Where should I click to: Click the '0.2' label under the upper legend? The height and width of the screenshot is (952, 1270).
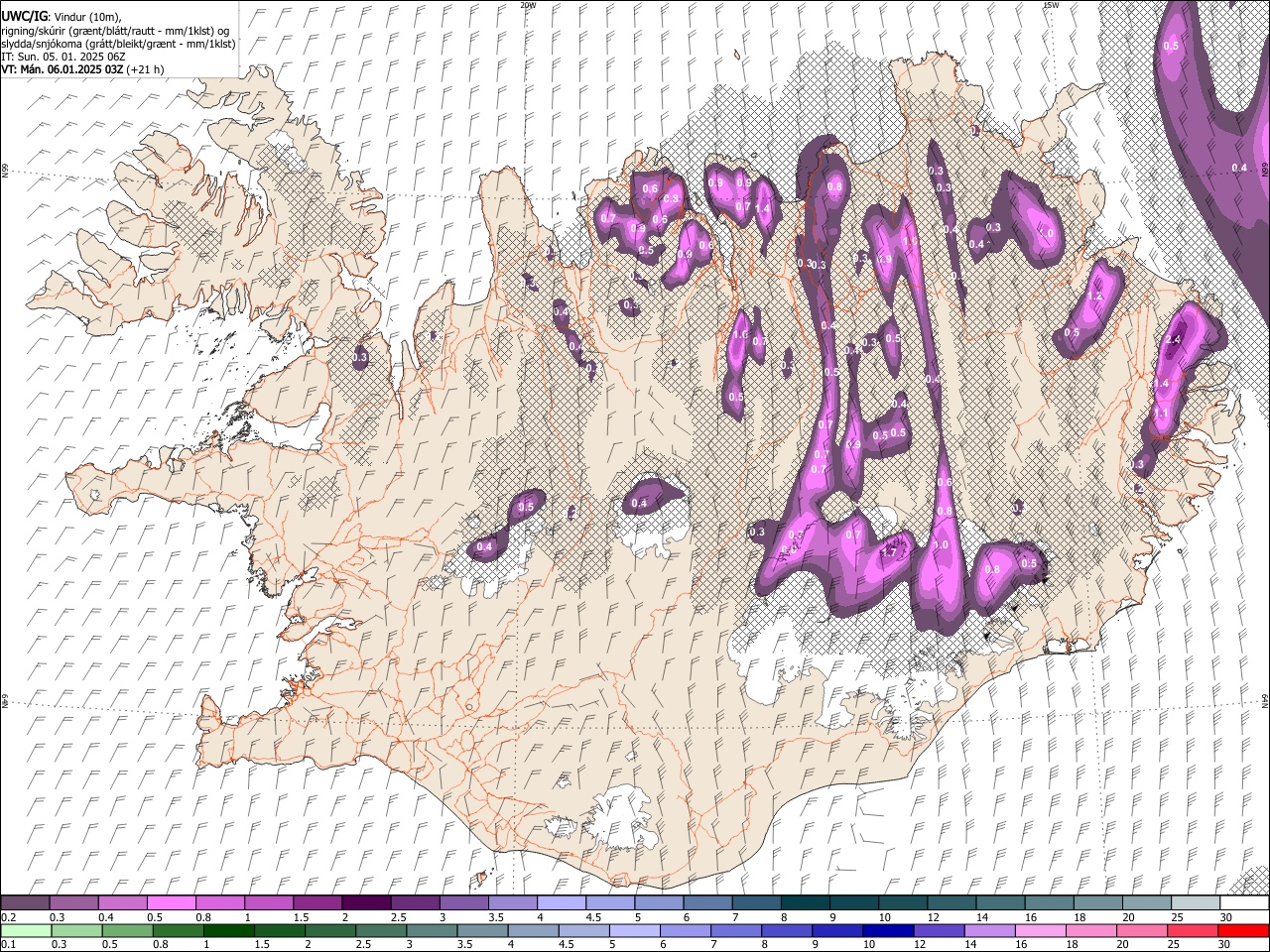pyautogui.click(x=7, y=917)
